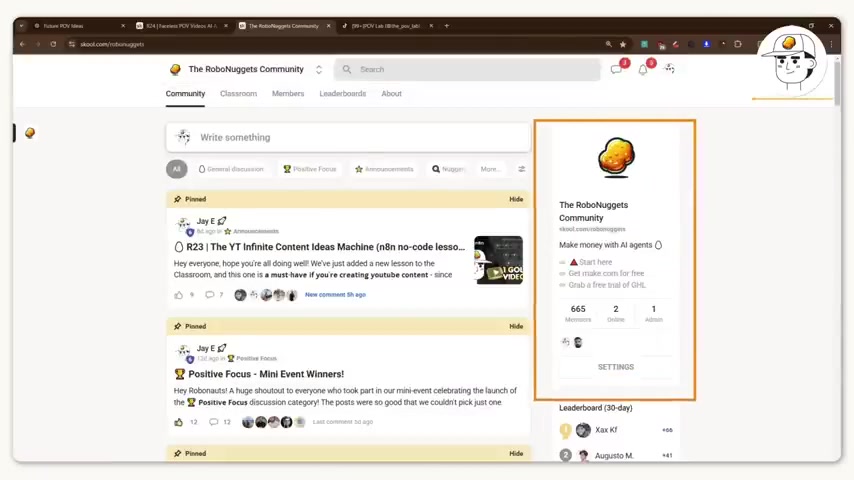The image size is (854, 480).
Task: Open the SETTINGS button
Action: (615, 367)
